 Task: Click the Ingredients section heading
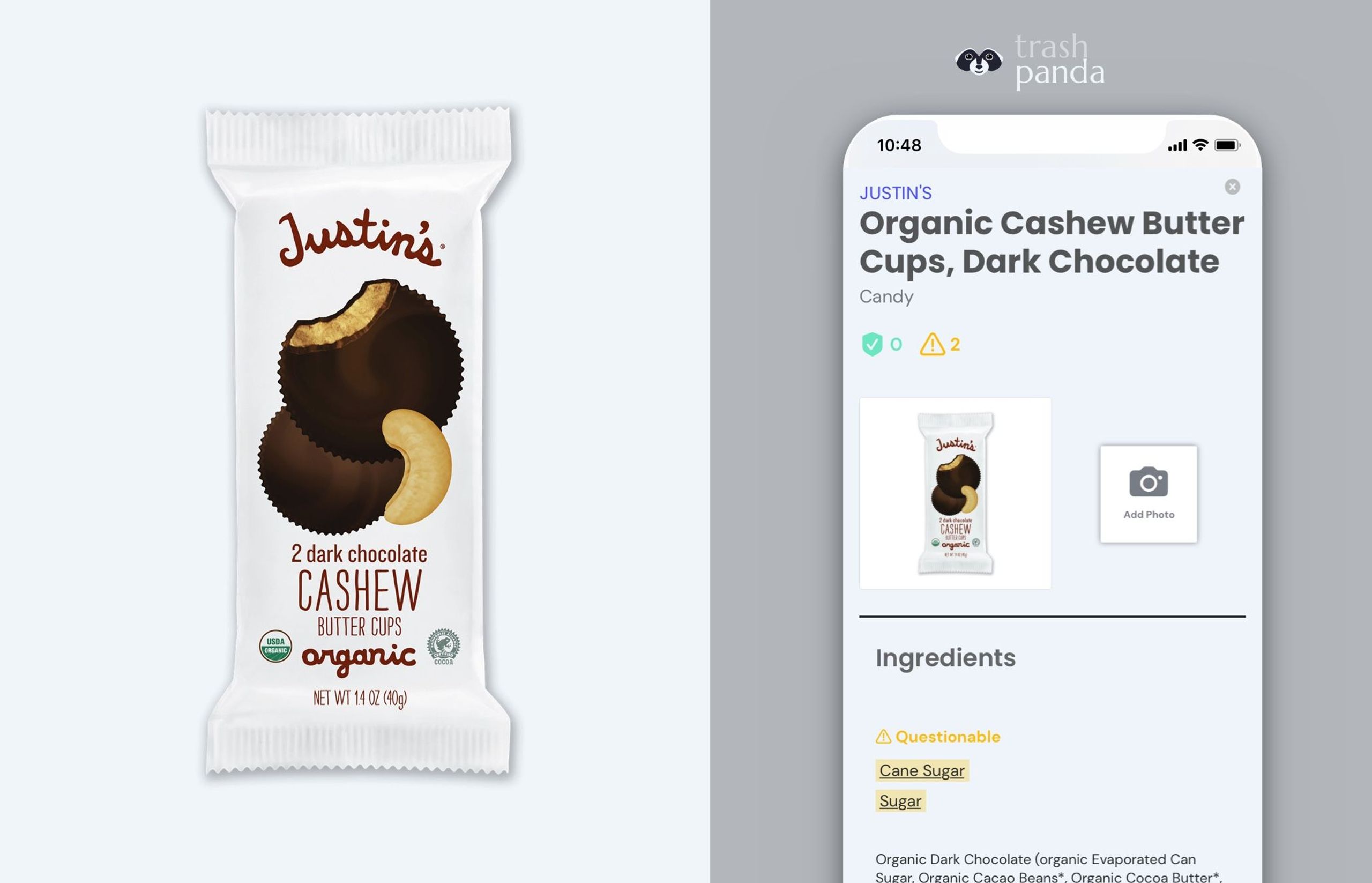pyautogui.click(x=945, y=658)
